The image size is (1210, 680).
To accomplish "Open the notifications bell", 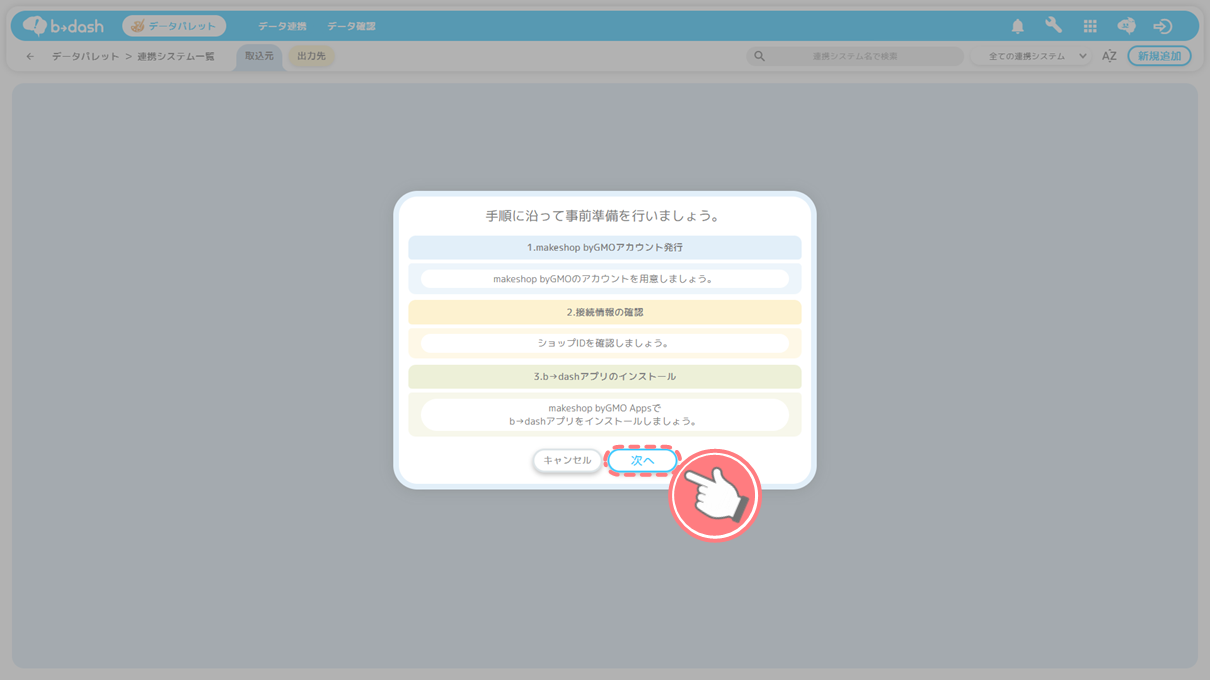I will point(1017,26).
